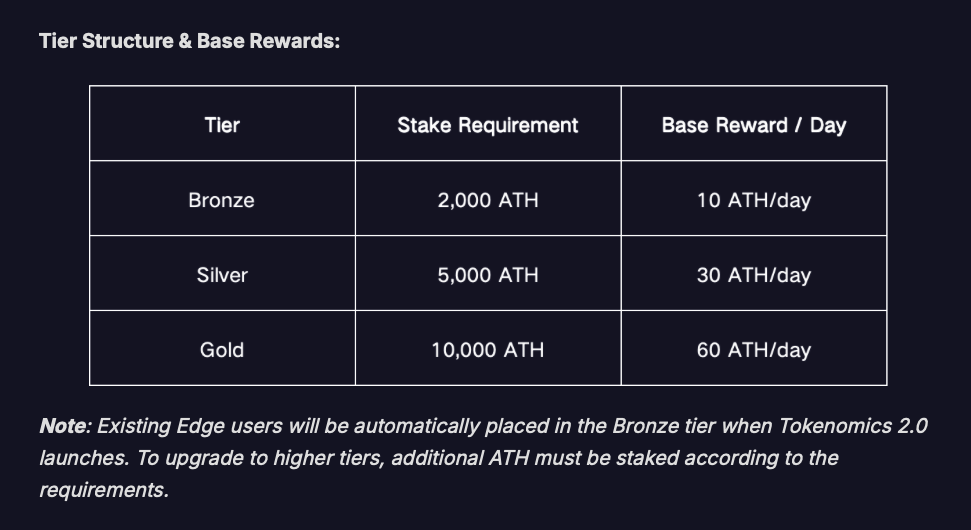Select the Tier column header
Viewport: 971px width, 530px height.
(222, 124)
